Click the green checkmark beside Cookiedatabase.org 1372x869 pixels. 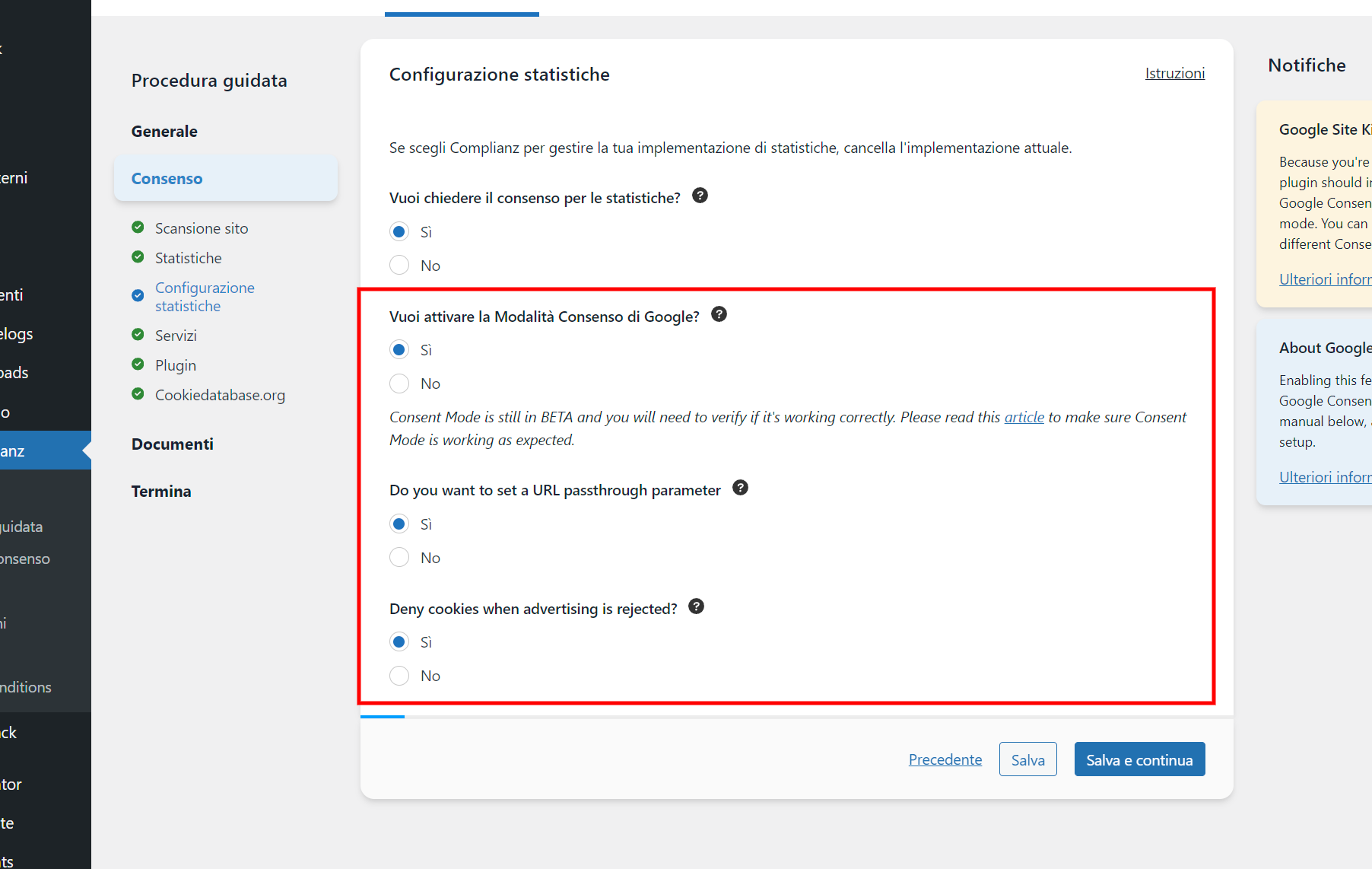coord(138,393)
